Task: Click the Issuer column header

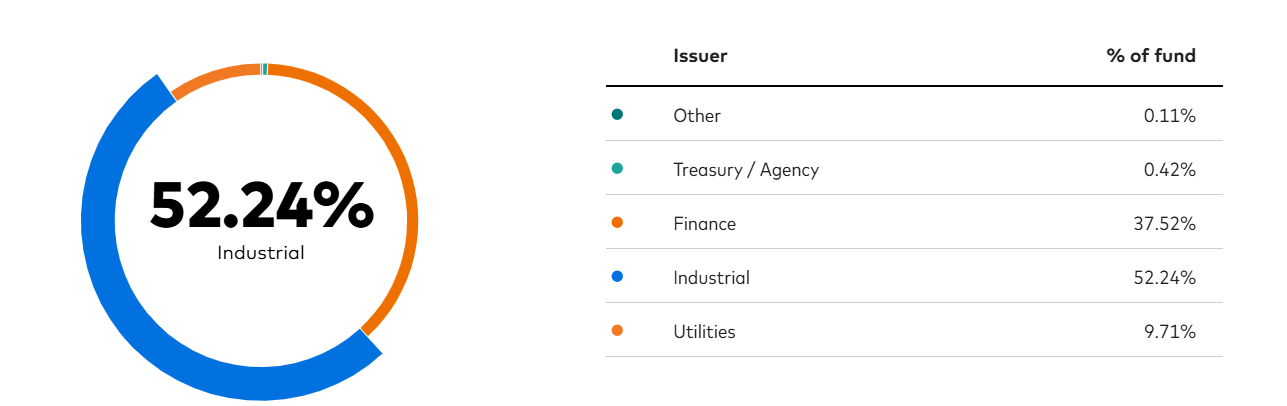Action: [700, 56]
